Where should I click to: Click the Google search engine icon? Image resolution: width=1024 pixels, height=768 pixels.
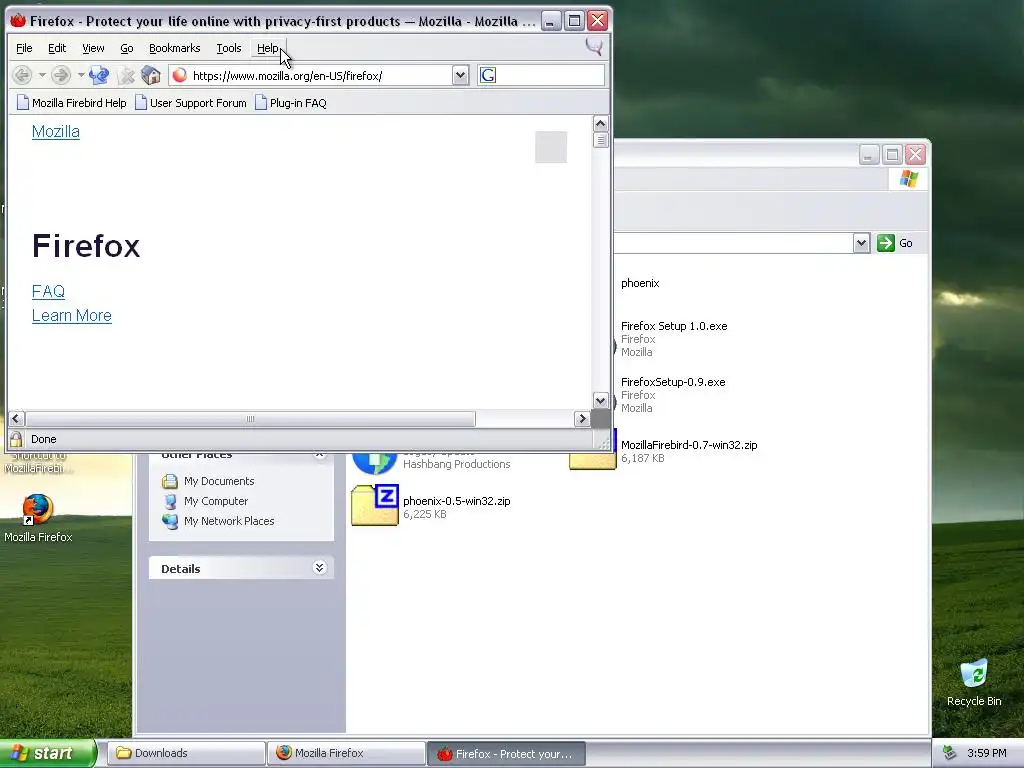click(x=488, y=76)
